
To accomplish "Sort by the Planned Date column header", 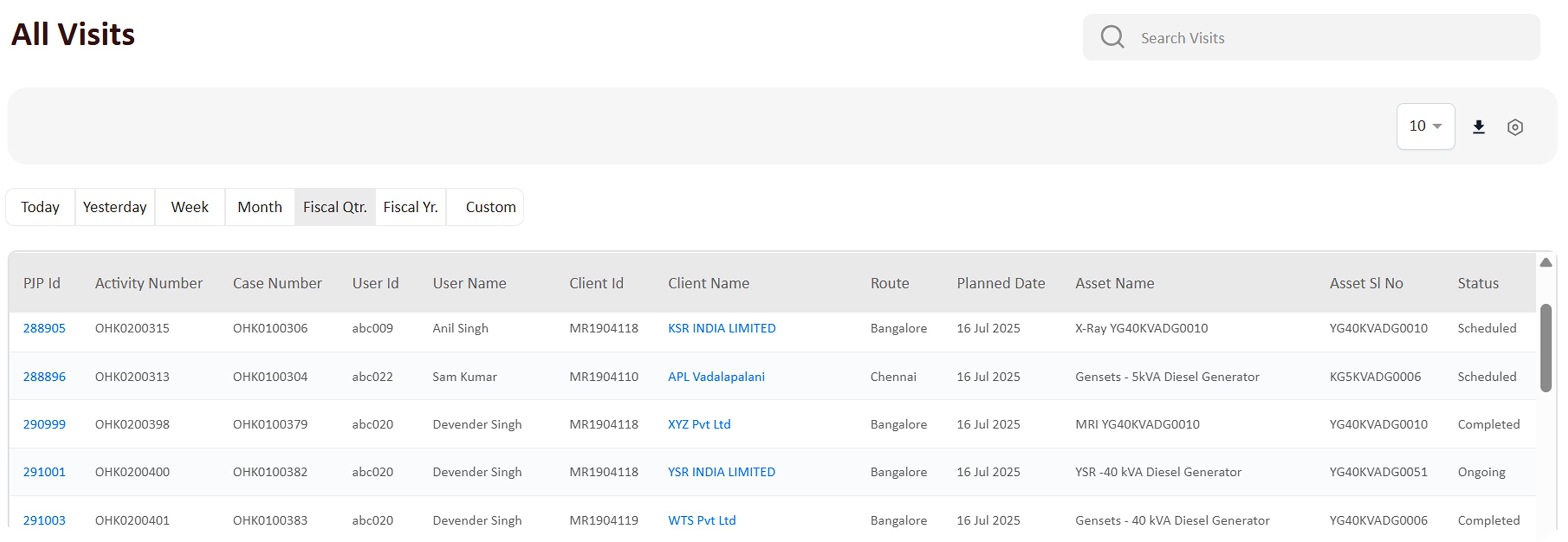I will point(1000,284).
